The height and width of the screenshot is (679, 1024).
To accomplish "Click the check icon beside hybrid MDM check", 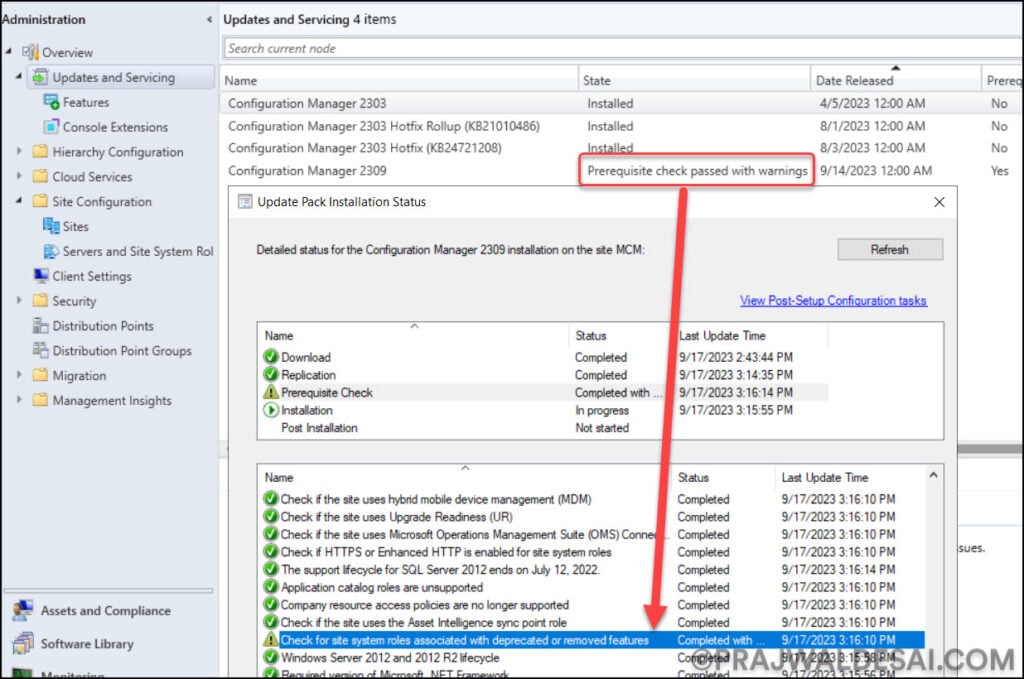I will 270,499.
